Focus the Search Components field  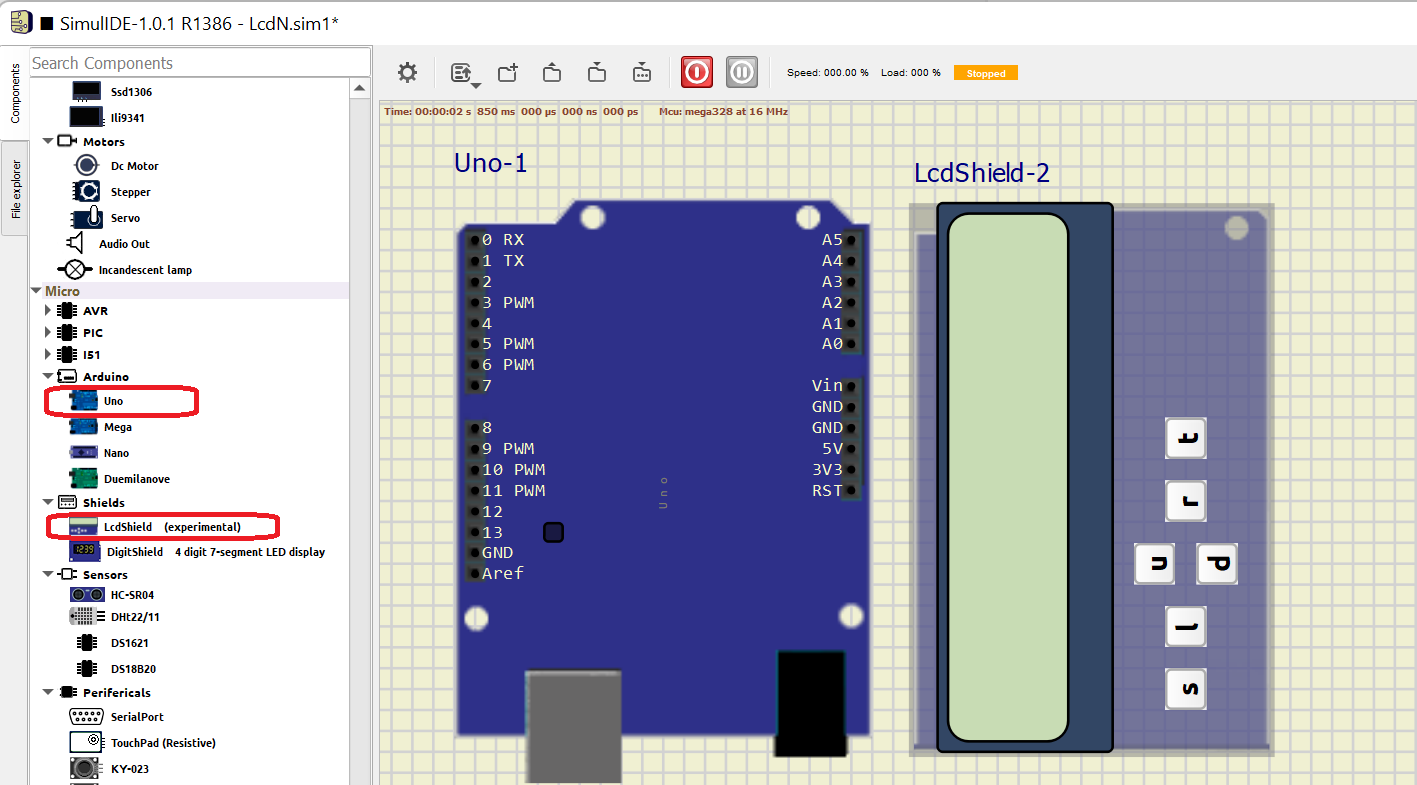point(200,63)
